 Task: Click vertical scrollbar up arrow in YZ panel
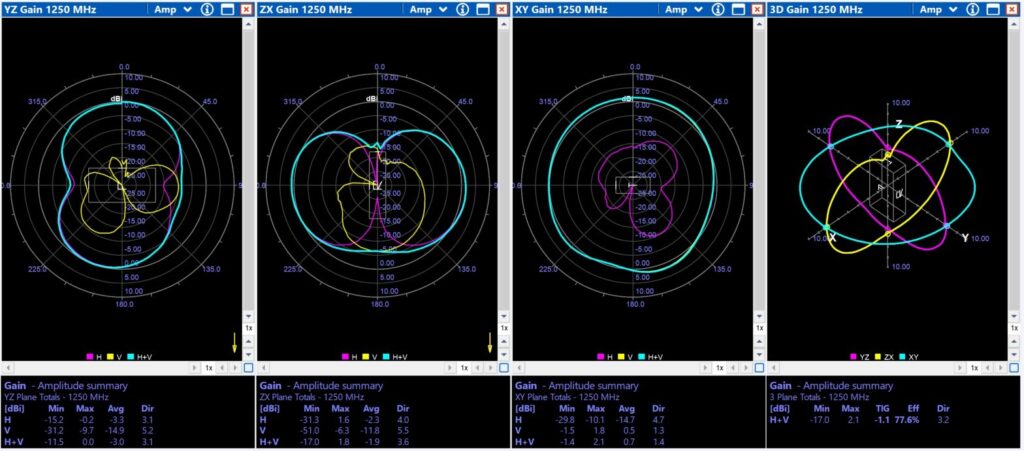click(x=248, y=23)
